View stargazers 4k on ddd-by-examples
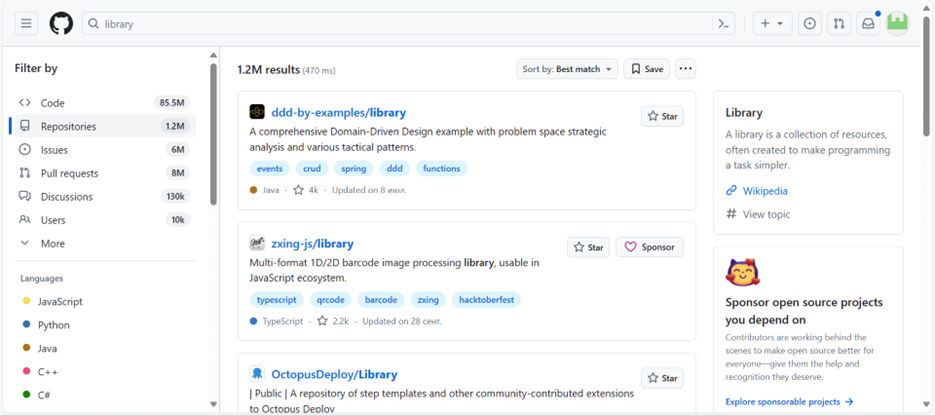The image size is (935, 416). 306,190
